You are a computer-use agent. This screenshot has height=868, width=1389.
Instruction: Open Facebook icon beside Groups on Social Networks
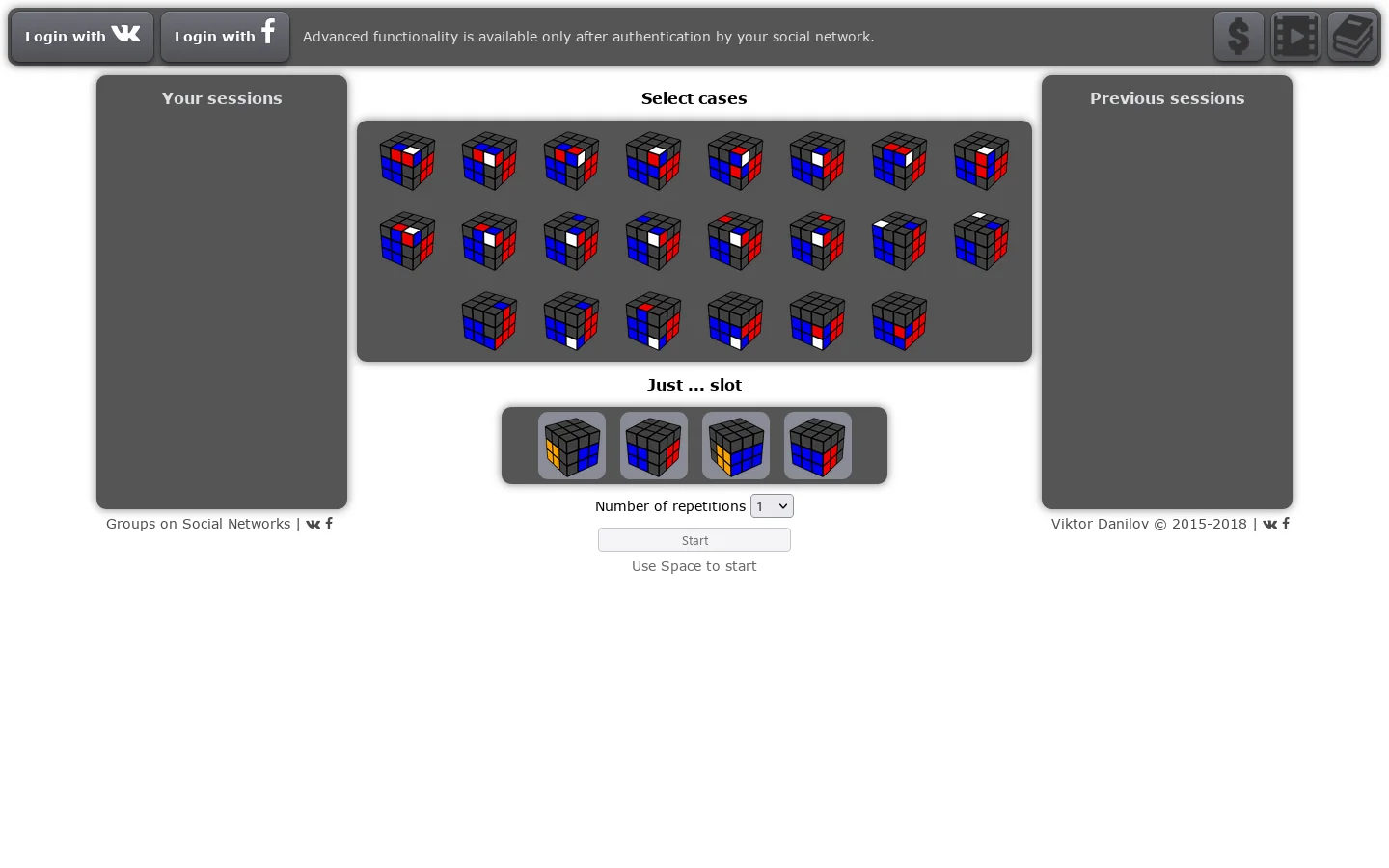point(329,524)
